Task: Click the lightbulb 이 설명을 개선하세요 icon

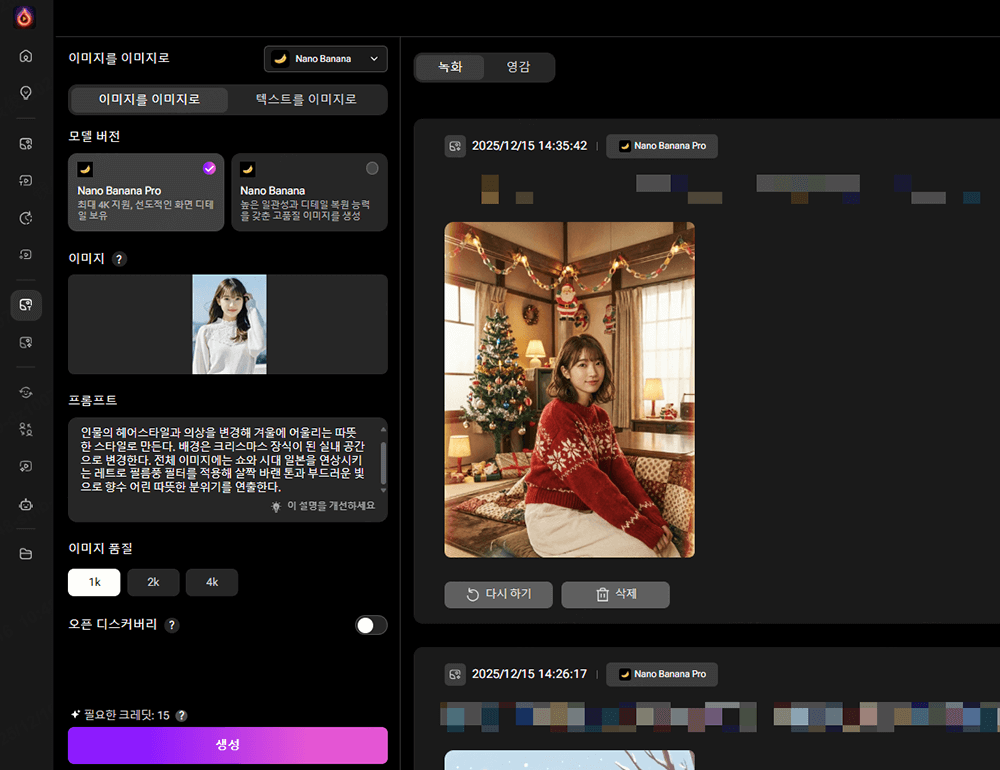Action: [276, 506]
